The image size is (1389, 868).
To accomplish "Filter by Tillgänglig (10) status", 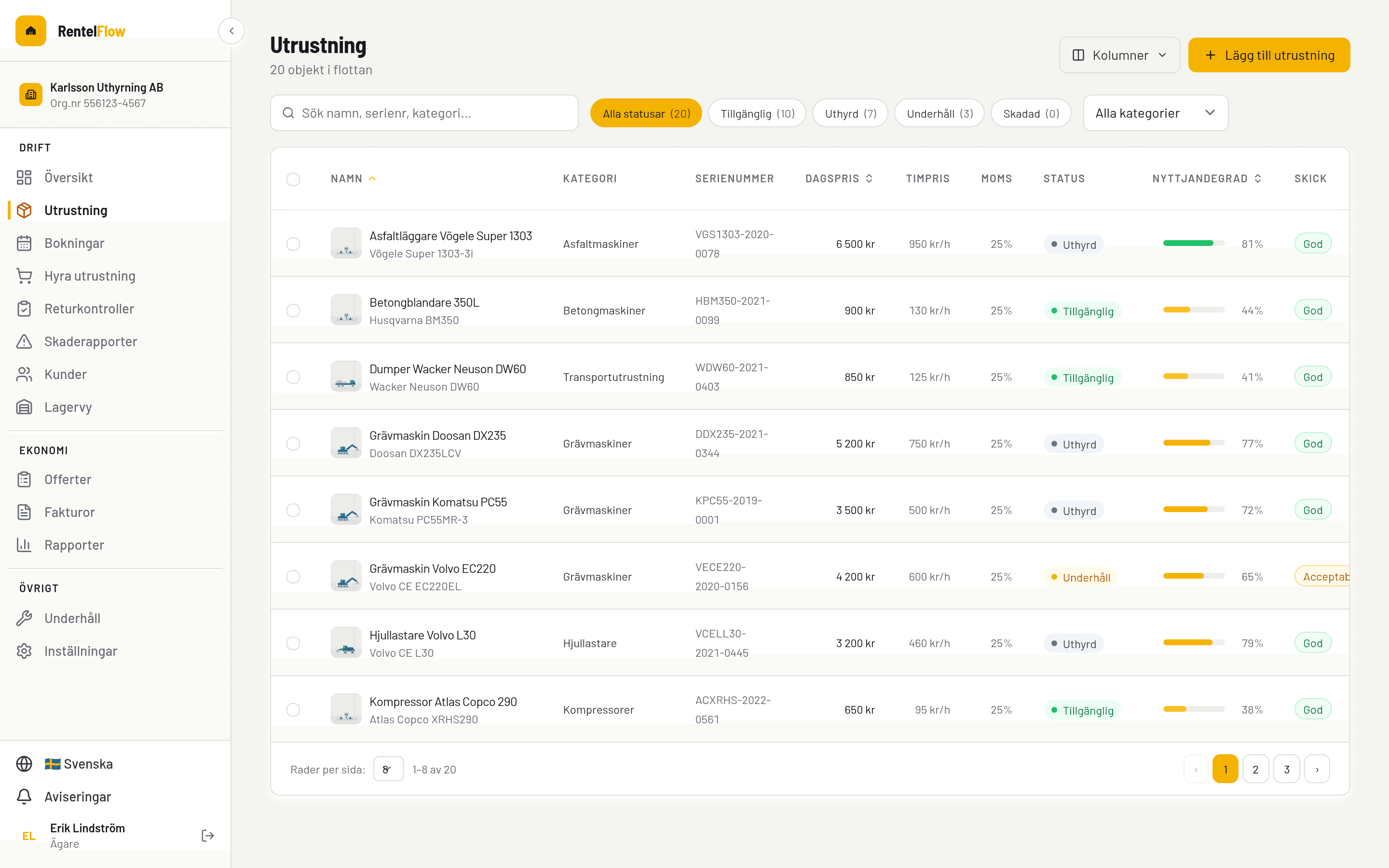I will pyautogui.click(x=757, y=114).
